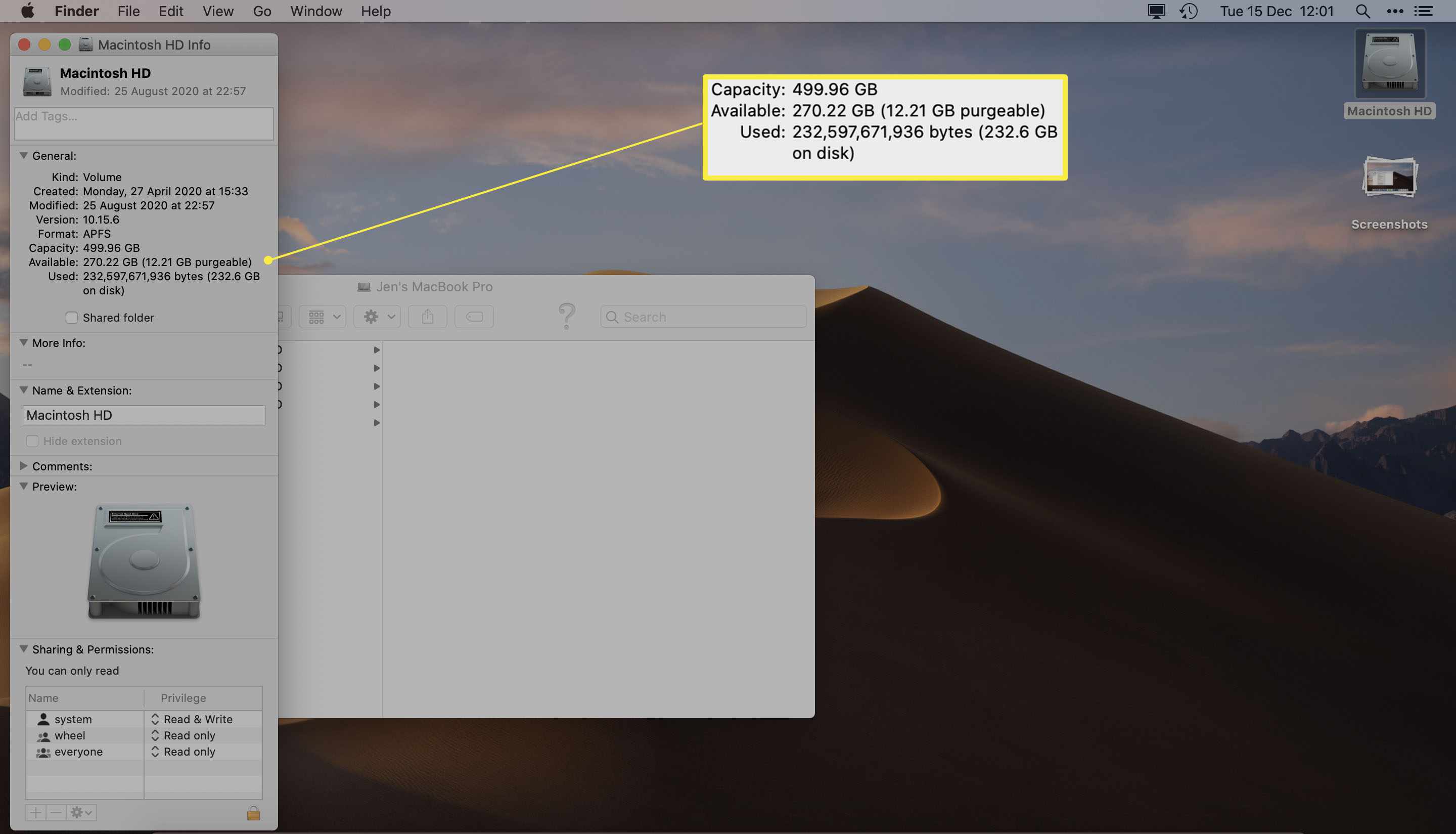Click the Privilege column header
Screen dimensions: 1456x834
pos(203,697)
